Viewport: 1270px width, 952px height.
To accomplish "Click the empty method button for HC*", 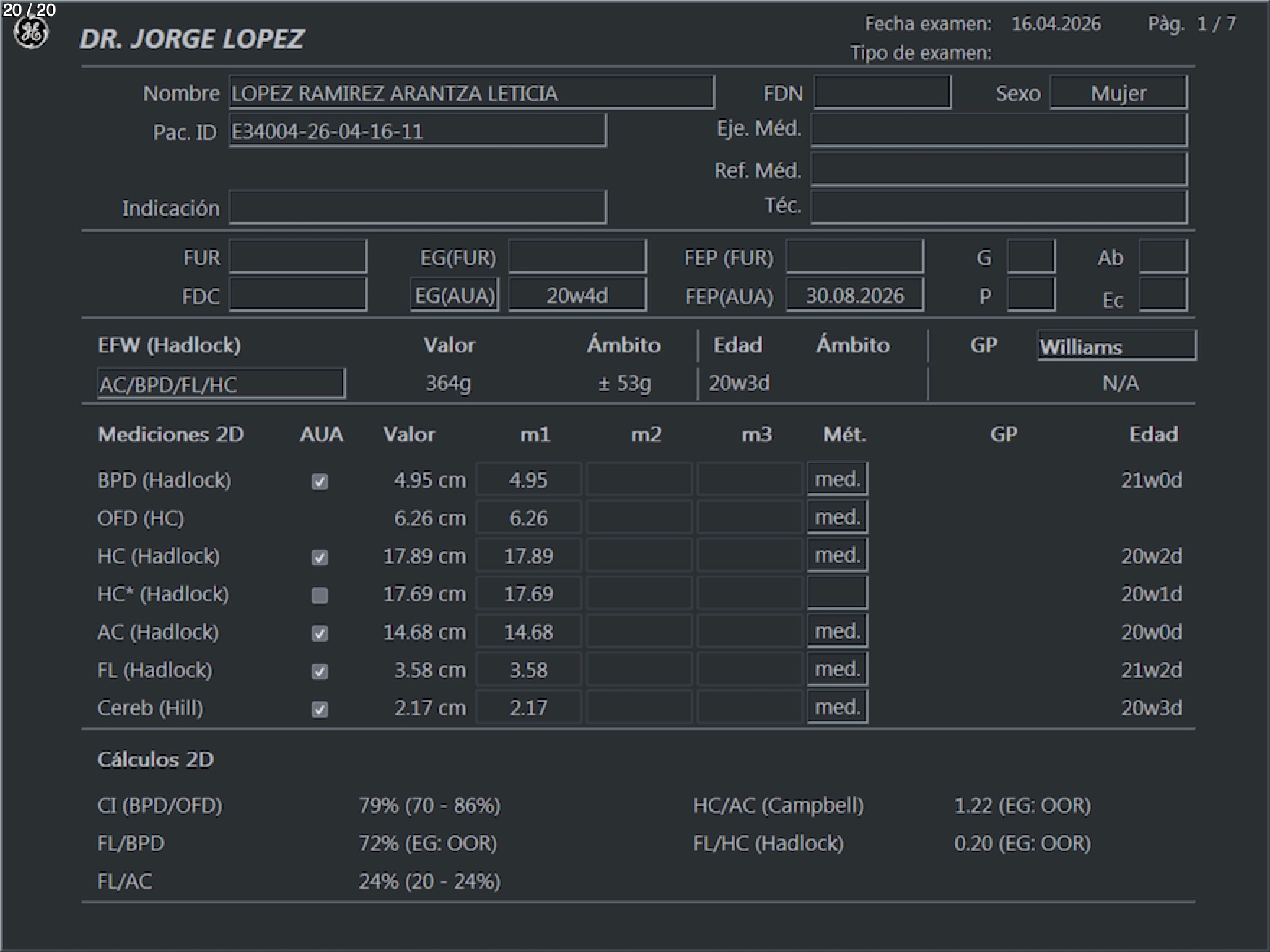I will [x=837, y=594].
